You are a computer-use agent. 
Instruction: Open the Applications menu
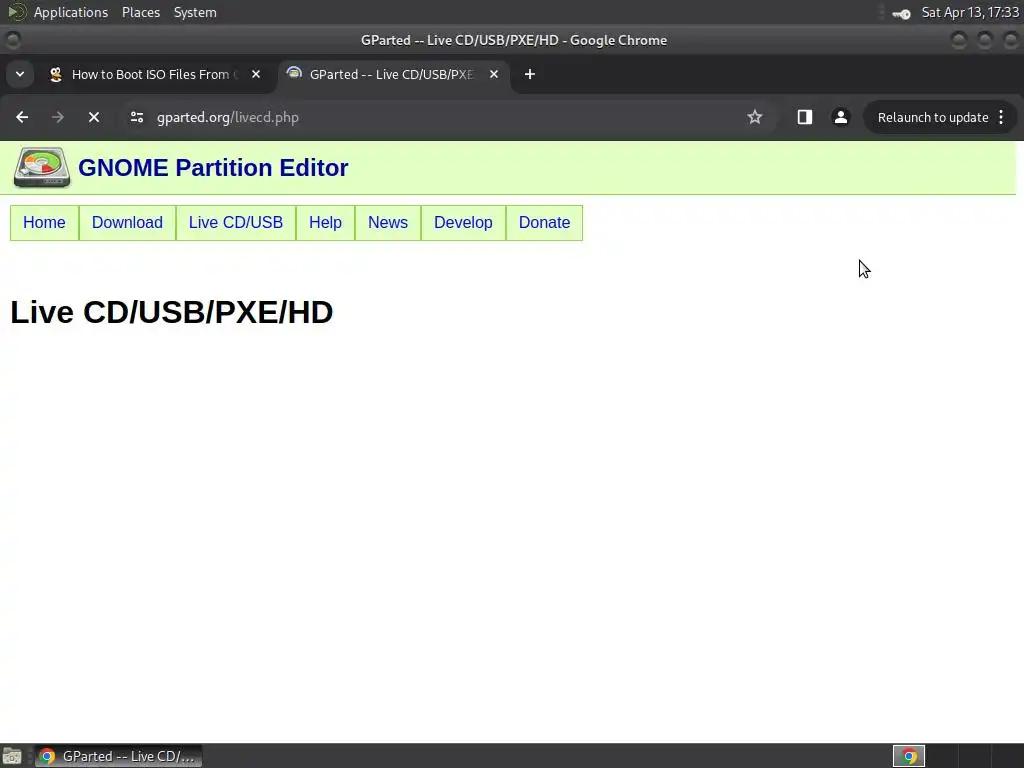(71, 12)
